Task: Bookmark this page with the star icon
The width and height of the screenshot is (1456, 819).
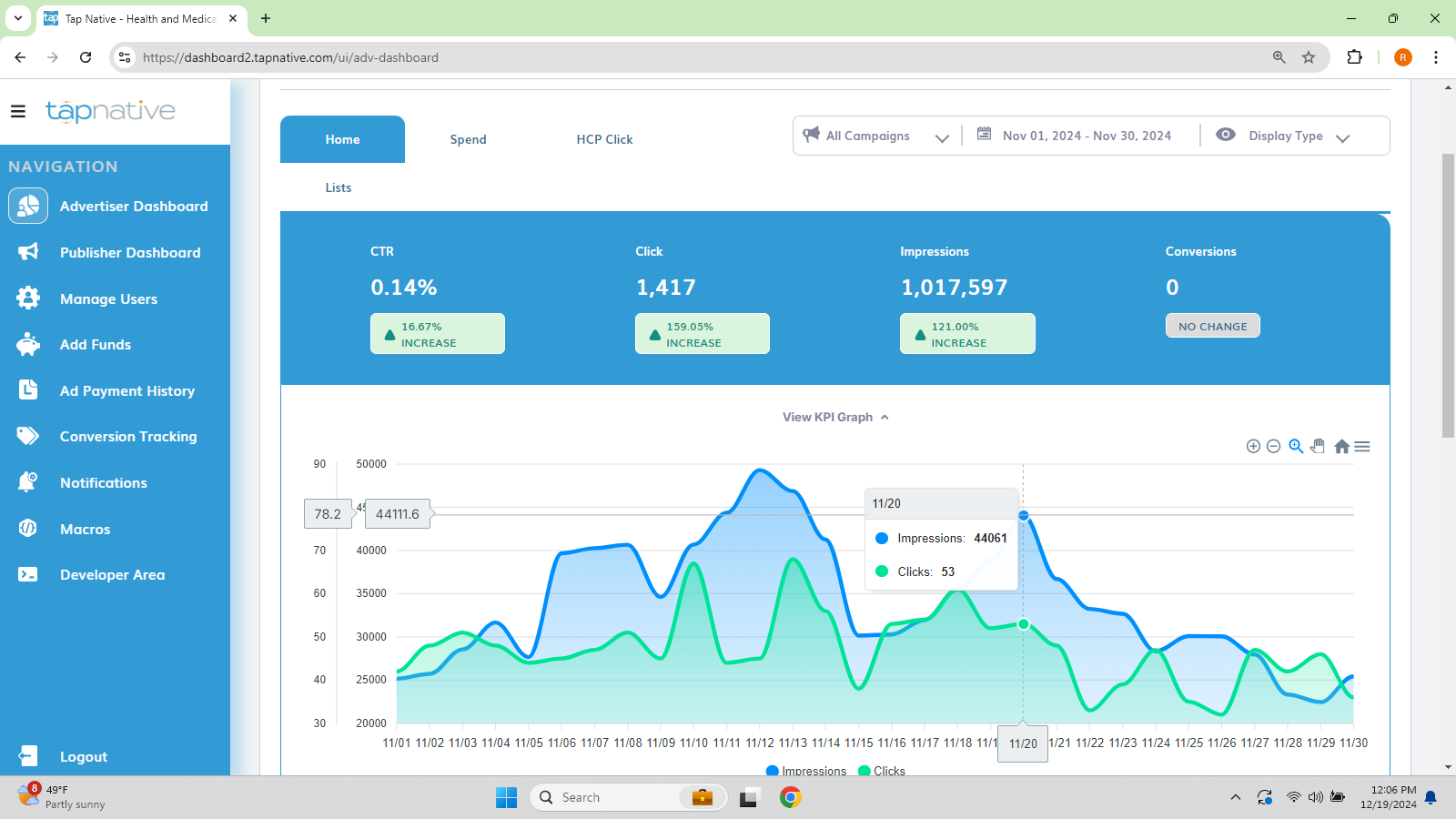Action: [x=1309, y=57]
